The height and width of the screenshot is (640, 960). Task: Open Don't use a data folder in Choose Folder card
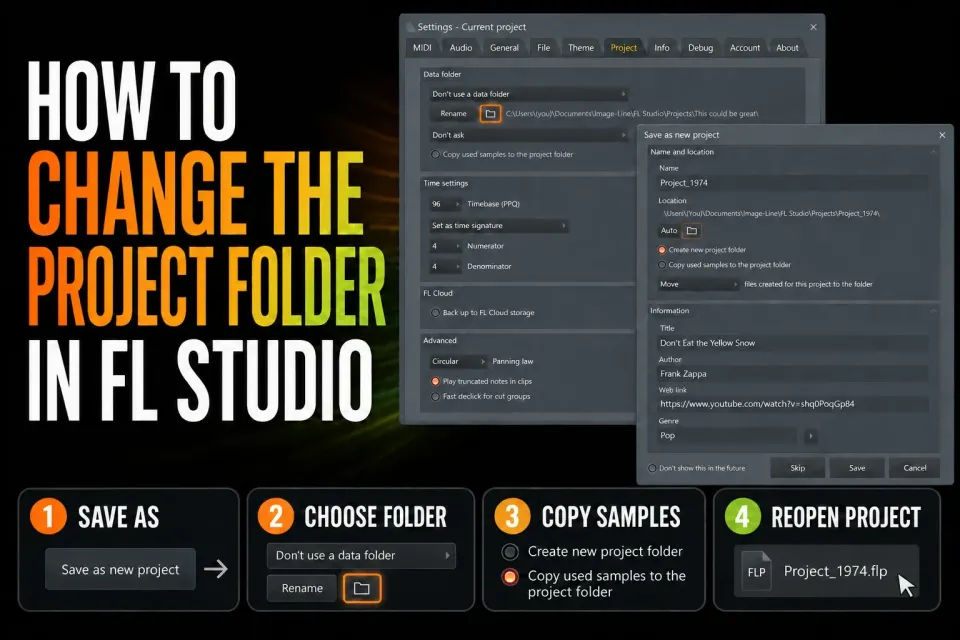tap(361, 556)
